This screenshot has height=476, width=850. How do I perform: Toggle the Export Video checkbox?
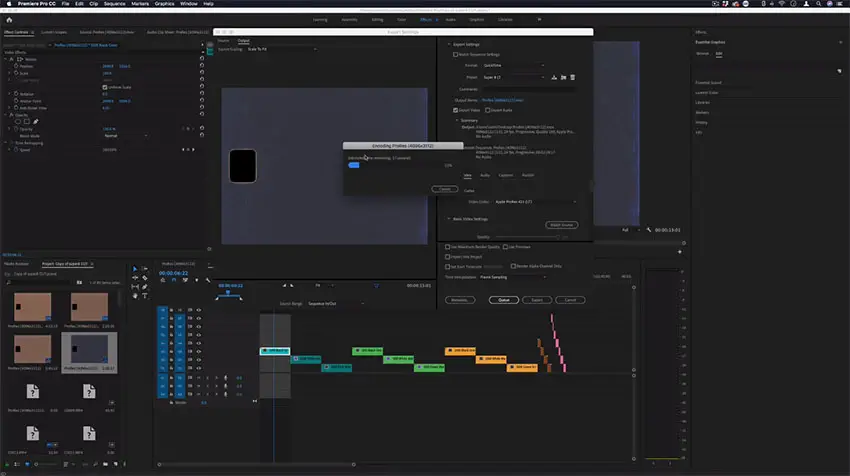coord(455,110)
